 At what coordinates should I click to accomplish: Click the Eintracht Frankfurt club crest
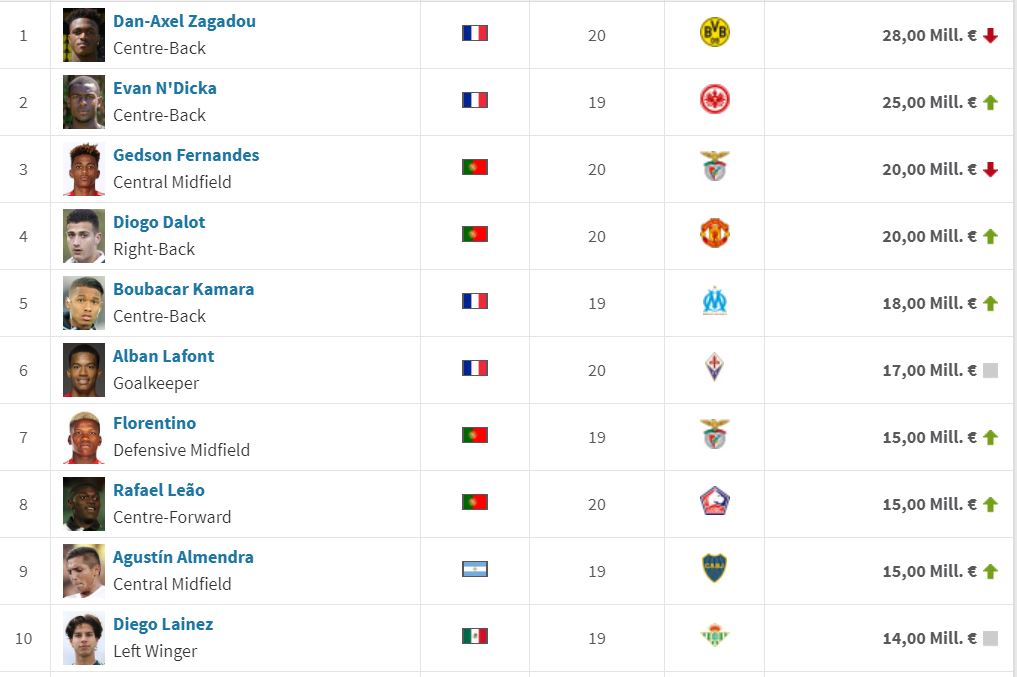[714, 100]
